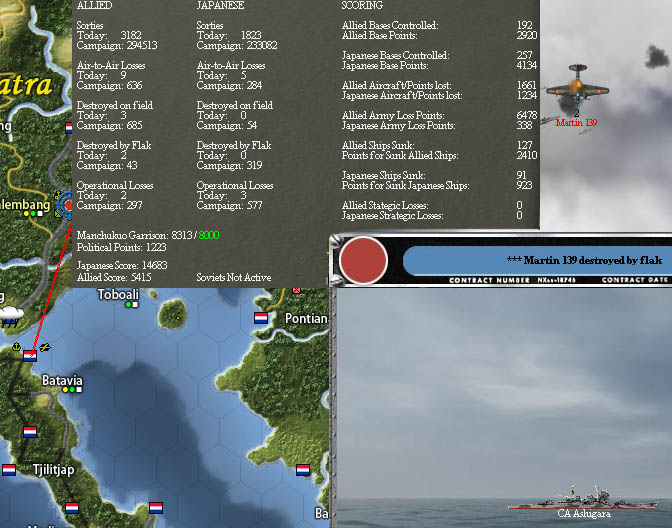Select the Toboali base label
This screenshot has height=528, width=672.
pyautogui.click(x=118, y=294)
